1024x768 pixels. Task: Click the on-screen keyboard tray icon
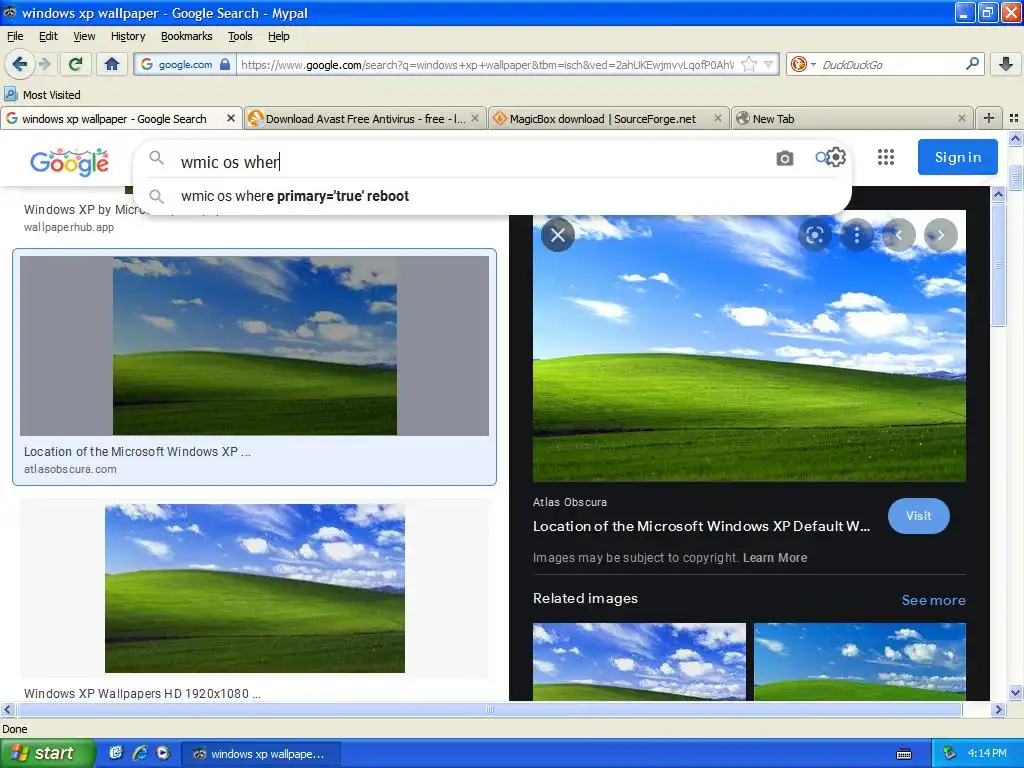904,754
